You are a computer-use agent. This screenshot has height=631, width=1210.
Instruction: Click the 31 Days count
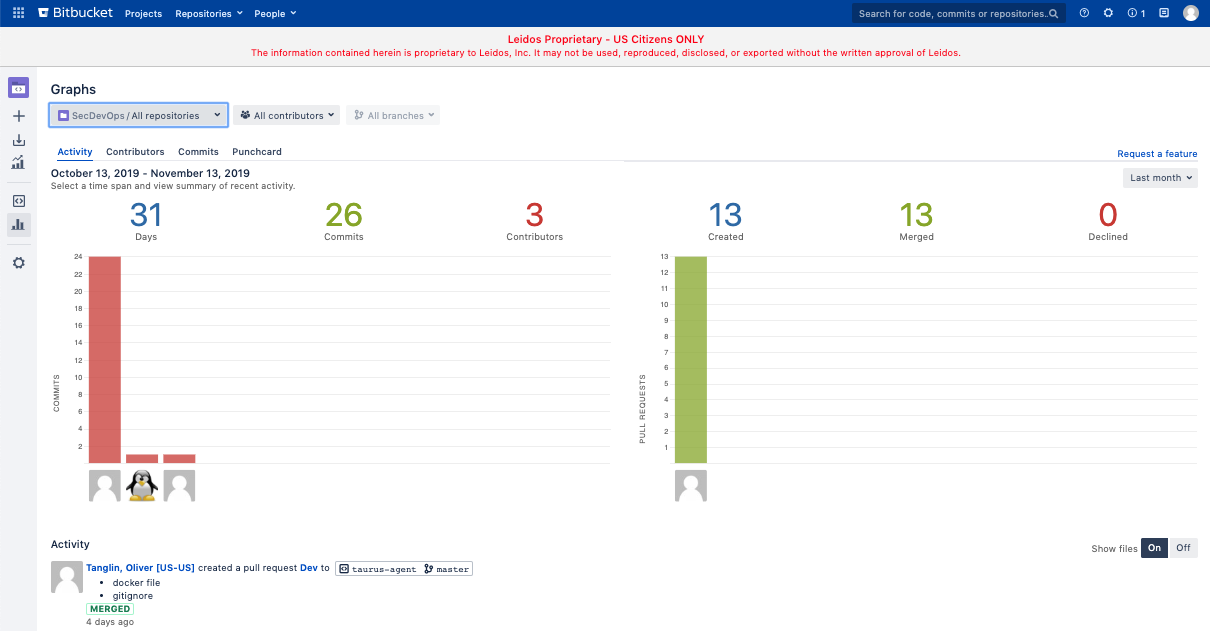click(146, 215)
